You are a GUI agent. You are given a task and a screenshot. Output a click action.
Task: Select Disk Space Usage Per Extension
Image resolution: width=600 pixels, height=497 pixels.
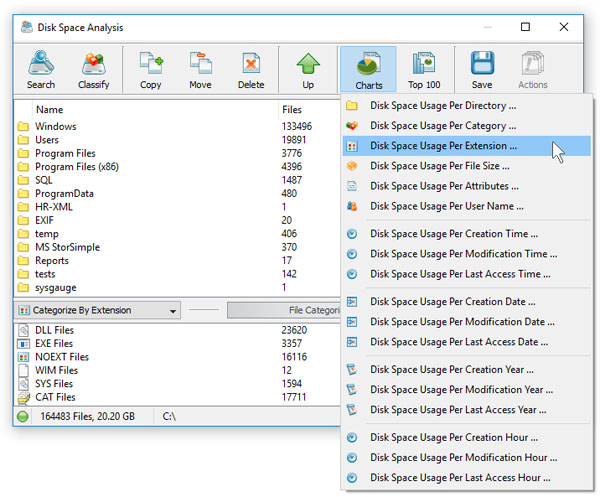coord(466,146)
